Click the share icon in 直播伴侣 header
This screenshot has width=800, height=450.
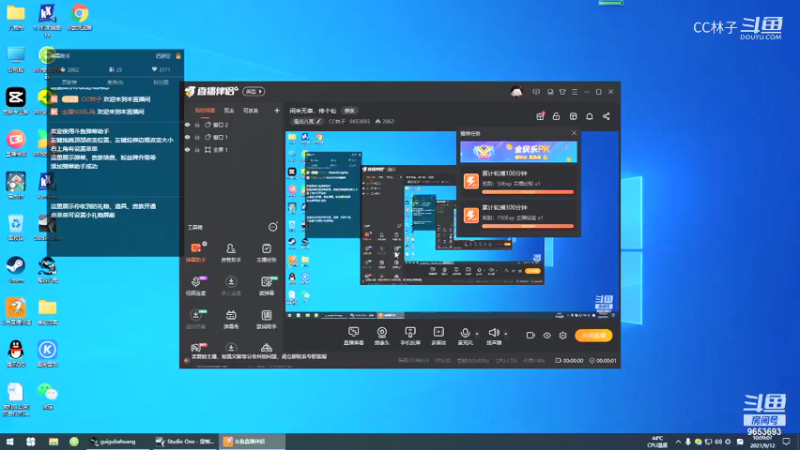point(606,116)
